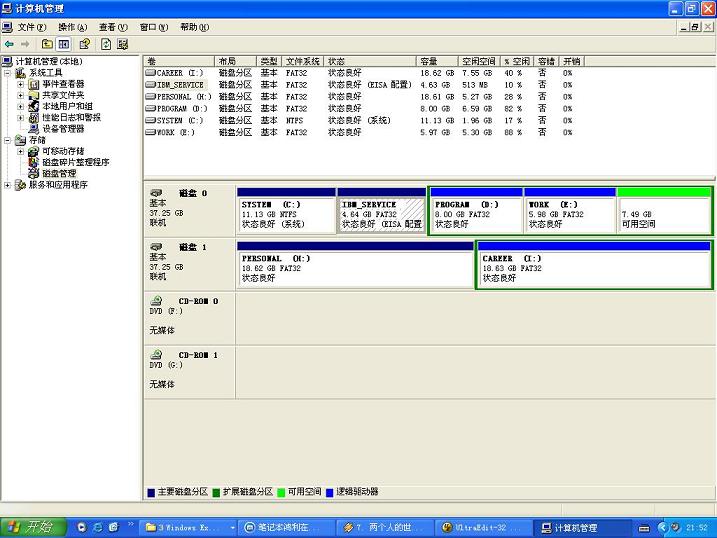Select the 7.49 GB free space block

(663, 214)
